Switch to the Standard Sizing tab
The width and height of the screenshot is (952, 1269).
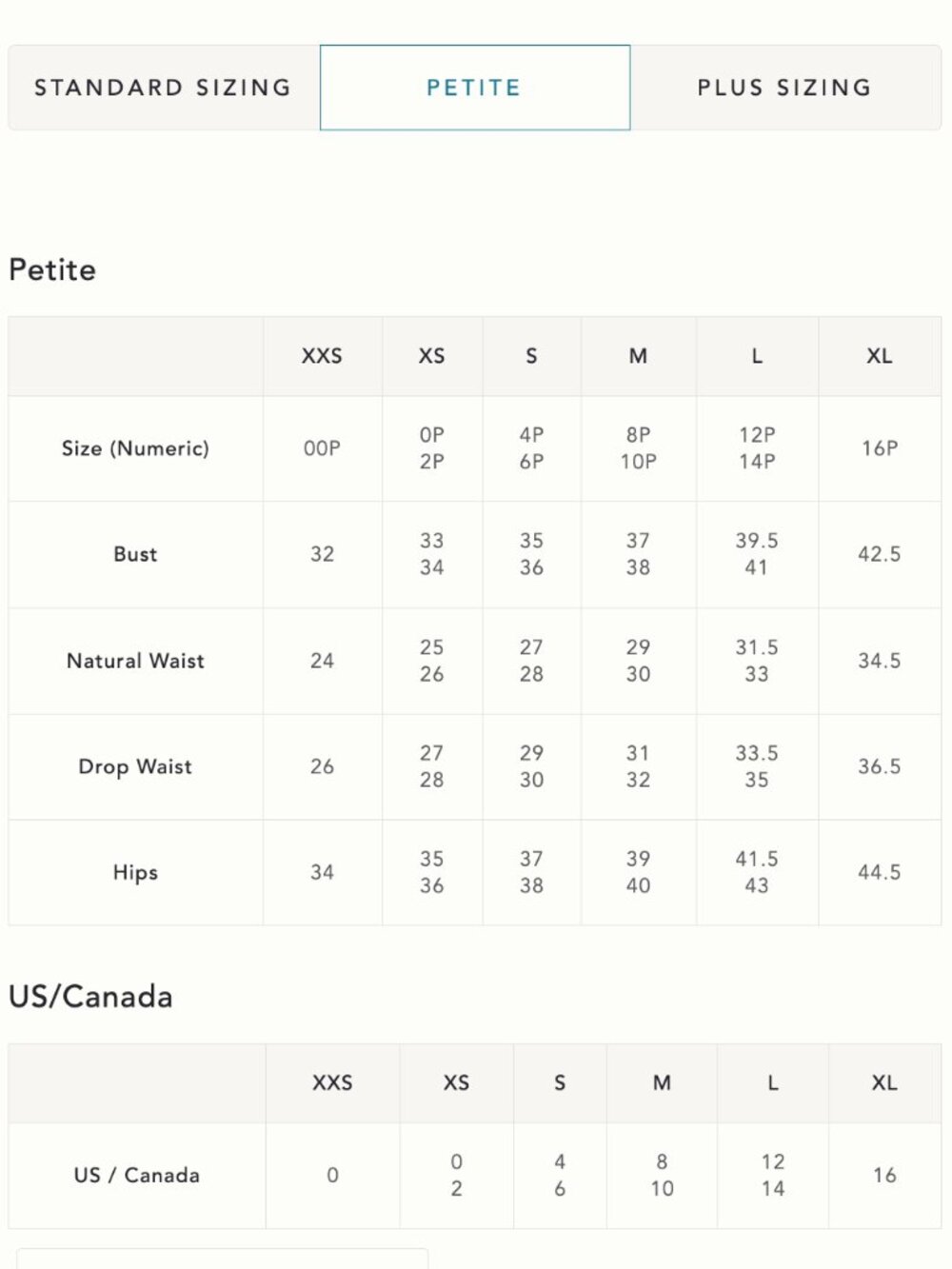(x=164, y=88)
